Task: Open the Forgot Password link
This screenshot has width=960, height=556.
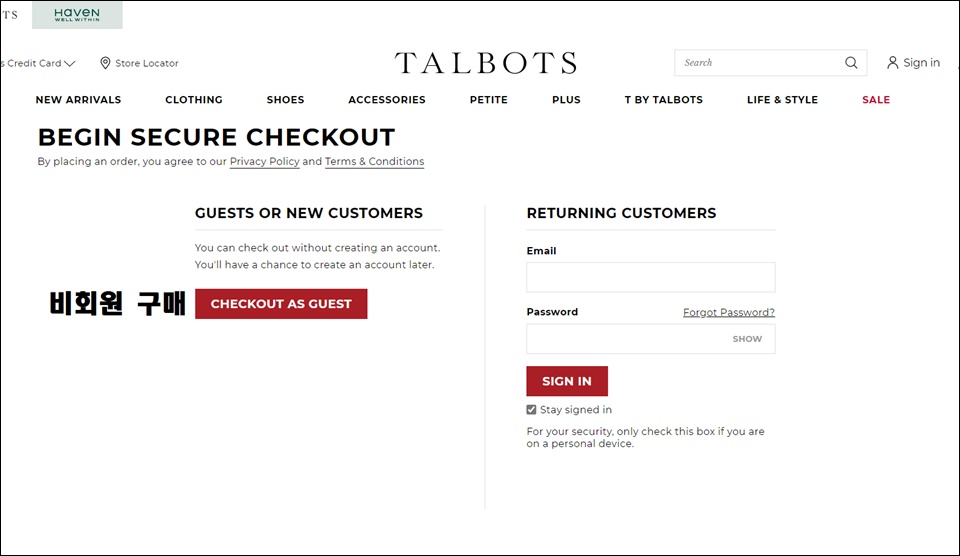Action: point(729,312)
